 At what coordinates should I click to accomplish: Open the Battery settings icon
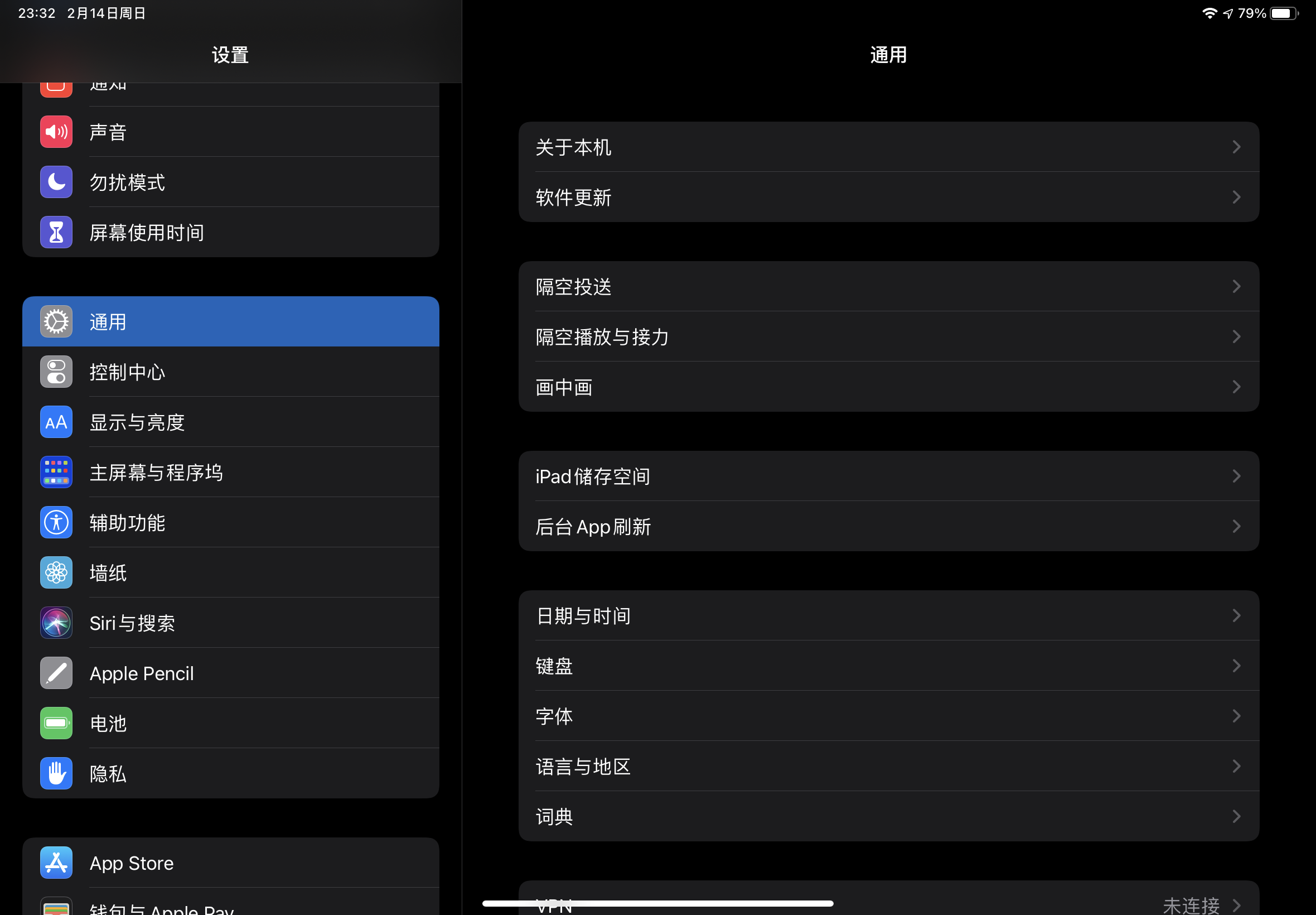tap(56, 723)
